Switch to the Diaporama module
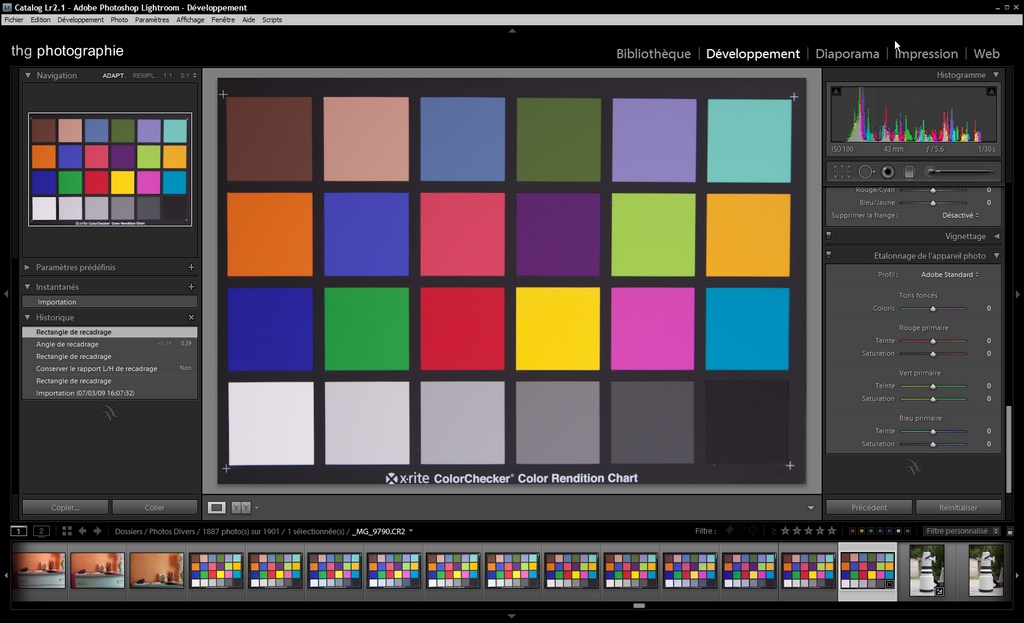Image resolution: width=1024 pixels, height=623 pixels. (x=847, y=54)
